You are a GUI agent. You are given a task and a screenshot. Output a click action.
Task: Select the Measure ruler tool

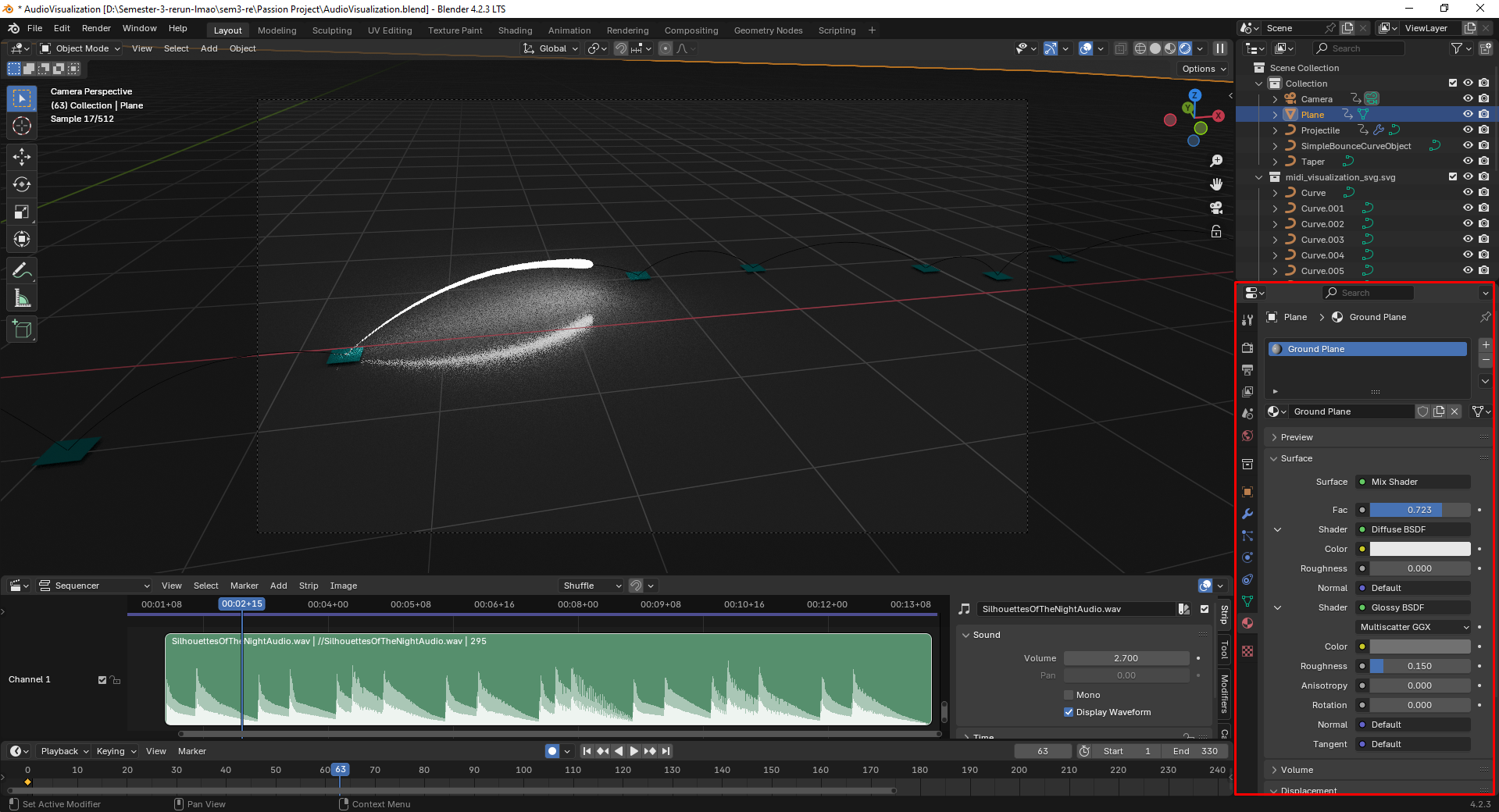[22, 298]
